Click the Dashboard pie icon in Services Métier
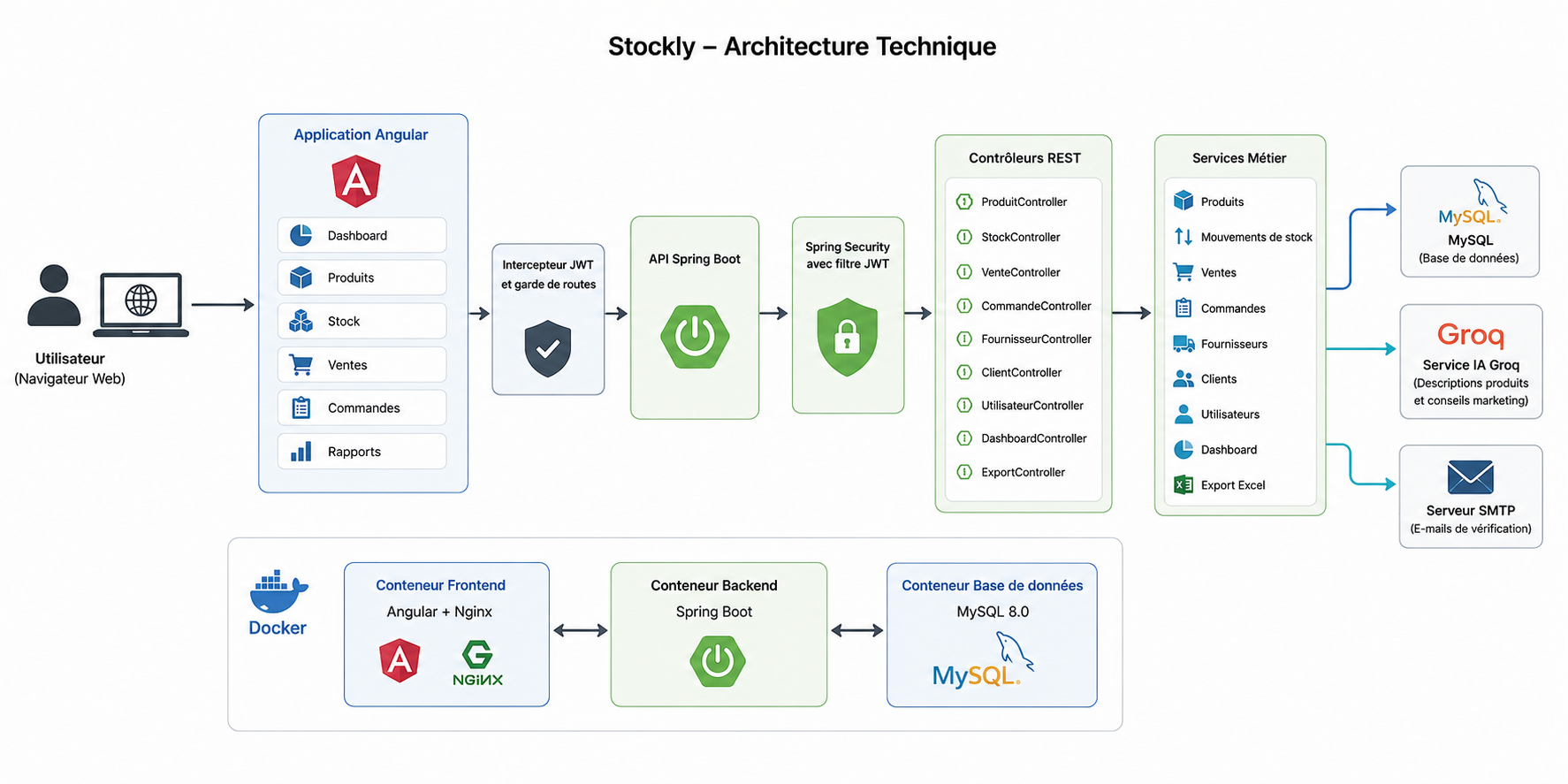Screen dimensions: 1568x784 tap(1184, 449)
